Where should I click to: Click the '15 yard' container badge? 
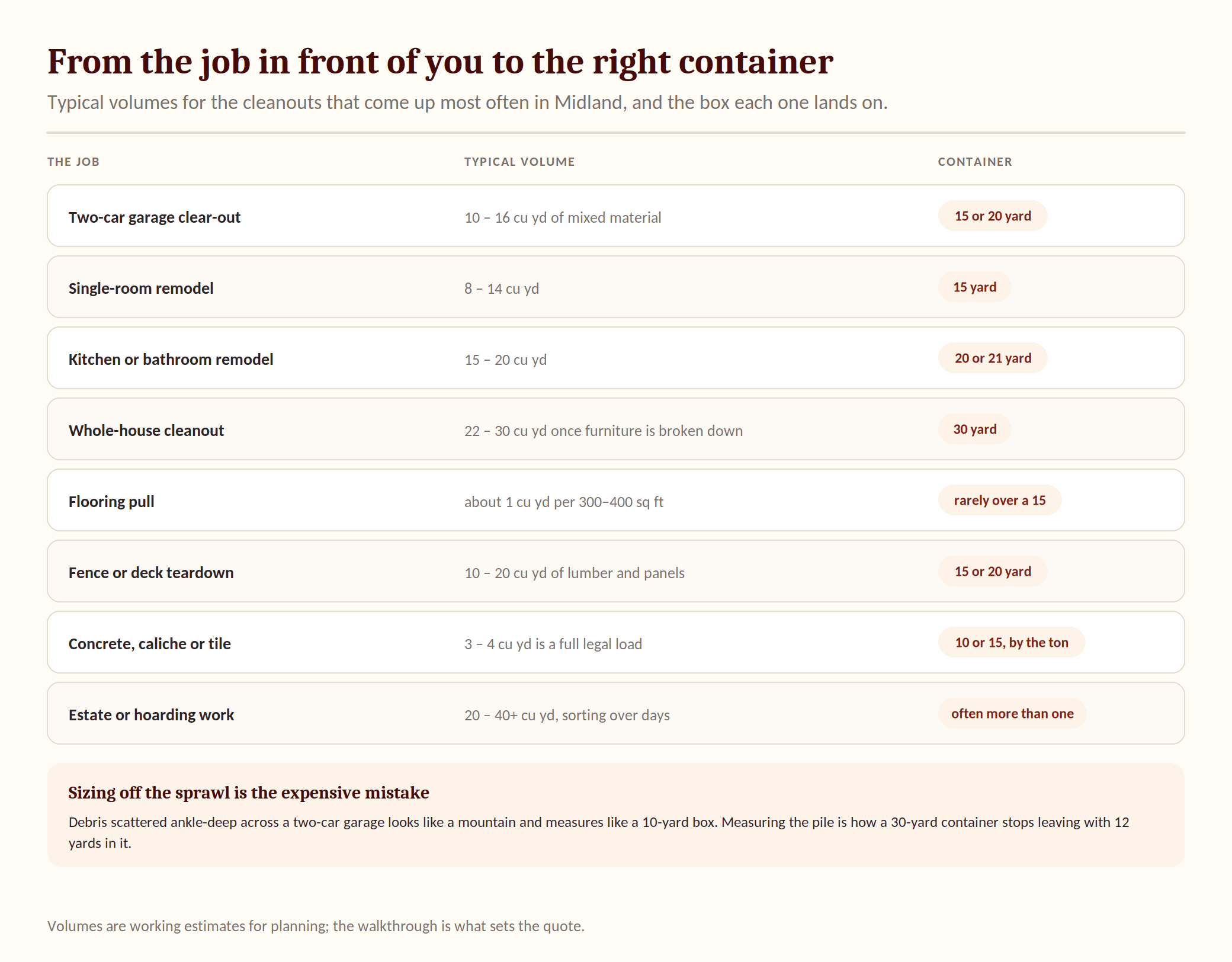pyautogui.click(x=974, y=287)
